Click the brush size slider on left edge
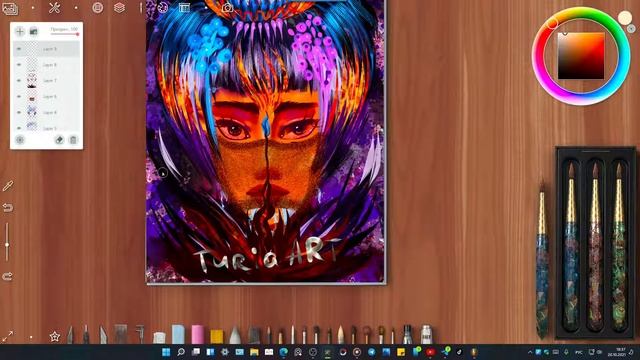The height and width of the screenshot is (360, 640). click(7, 242)
